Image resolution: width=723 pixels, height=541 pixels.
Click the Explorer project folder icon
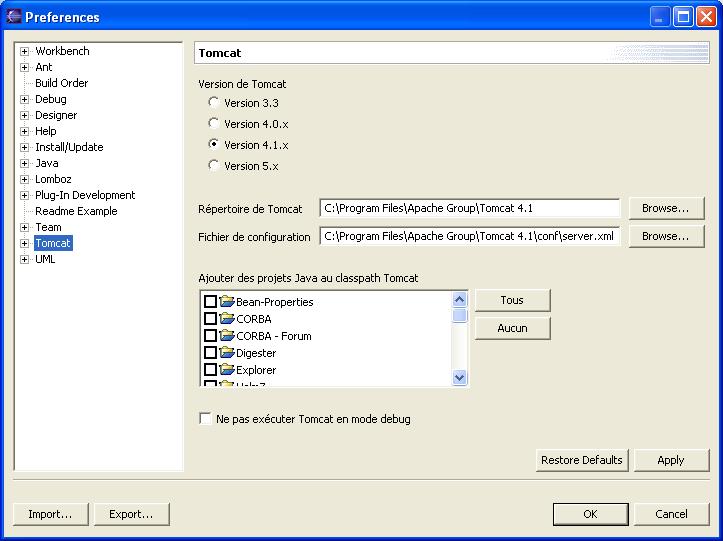[x=226, y=370]
